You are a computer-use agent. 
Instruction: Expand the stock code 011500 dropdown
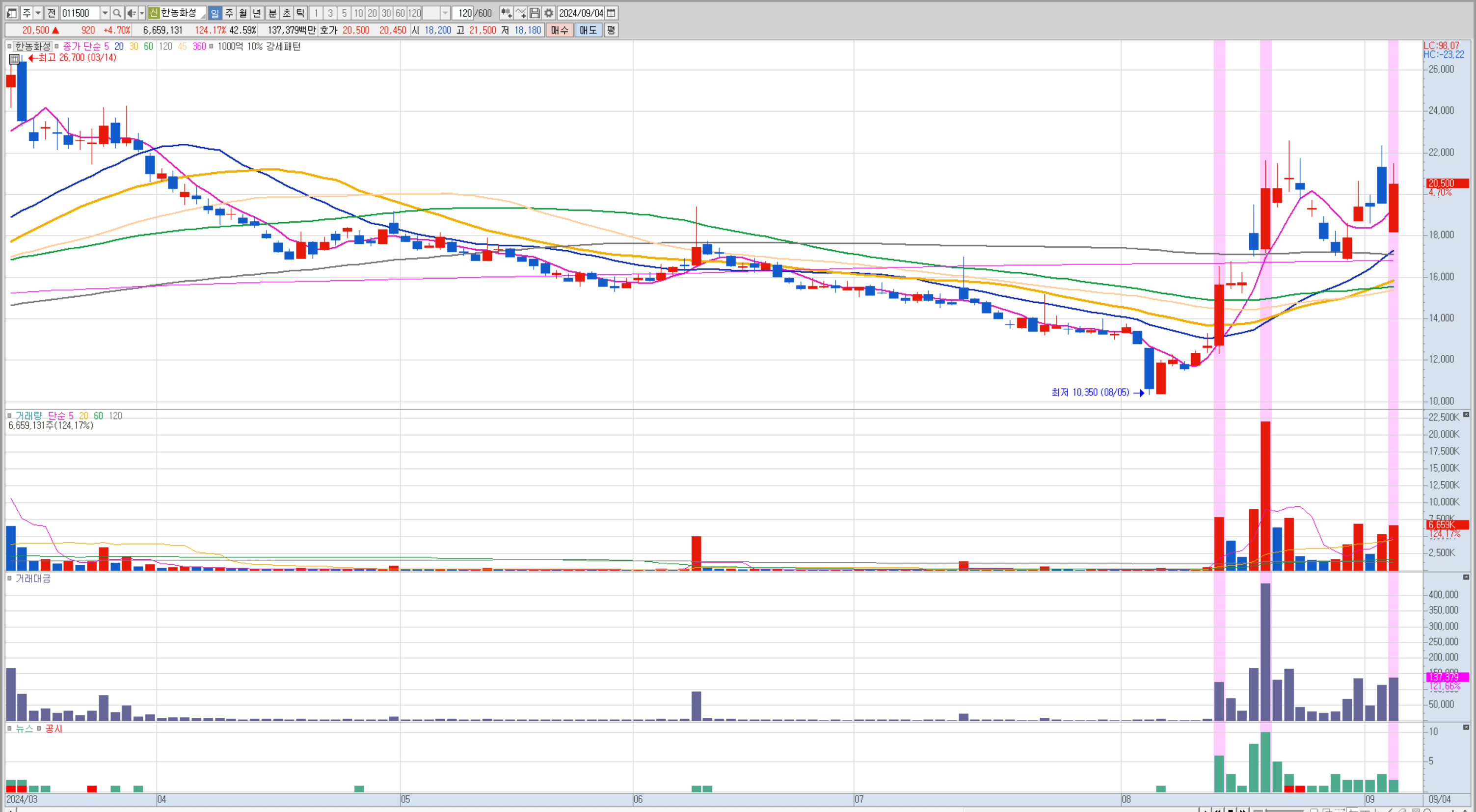click(x=105, y=13)
